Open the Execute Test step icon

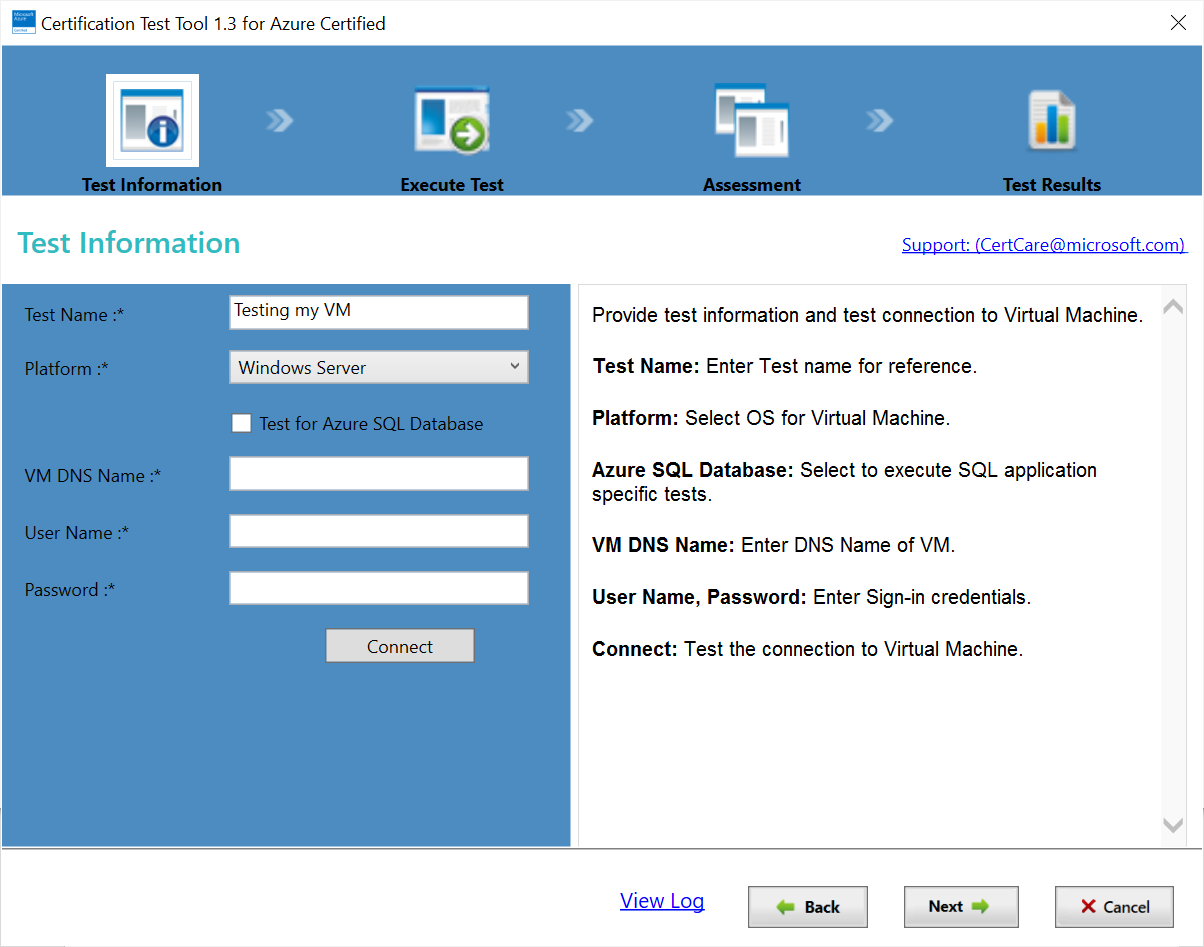pyautogui.click(x=452, y=120)
